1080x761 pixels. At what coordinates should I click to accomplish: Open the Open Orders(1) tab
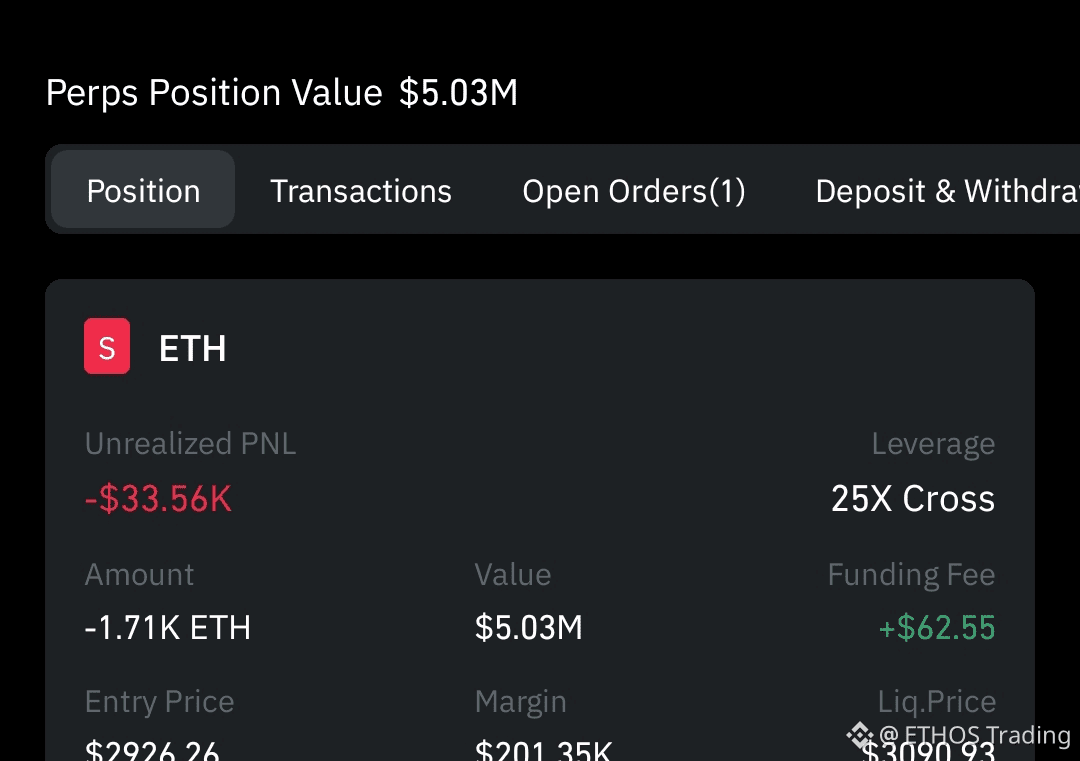(634, 190)
